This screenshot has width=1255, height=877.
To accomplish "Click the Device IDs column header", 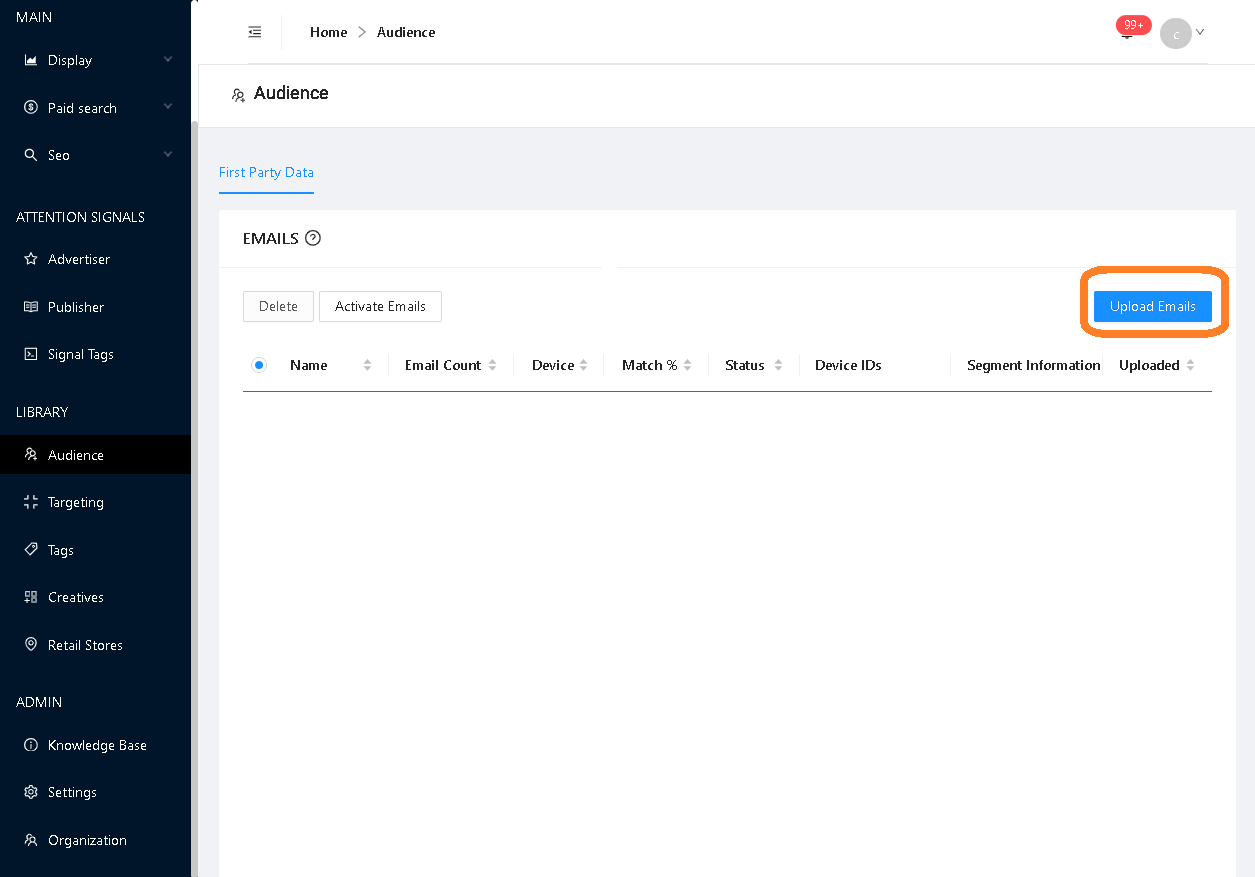I will point(848,365).
